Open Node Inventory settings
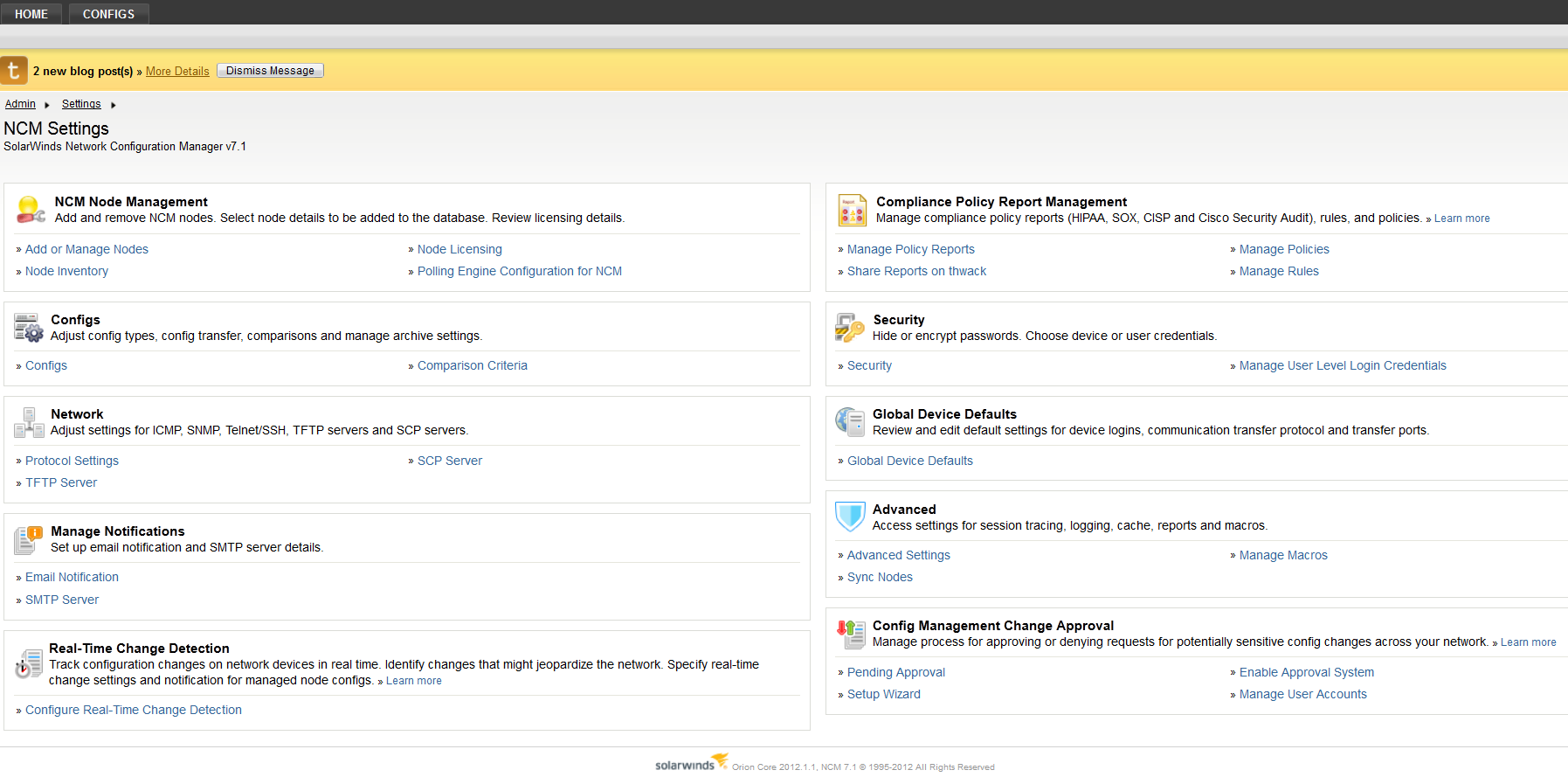Image resolution: width=1568 pixels, height=784 pixels. (66, 271)
